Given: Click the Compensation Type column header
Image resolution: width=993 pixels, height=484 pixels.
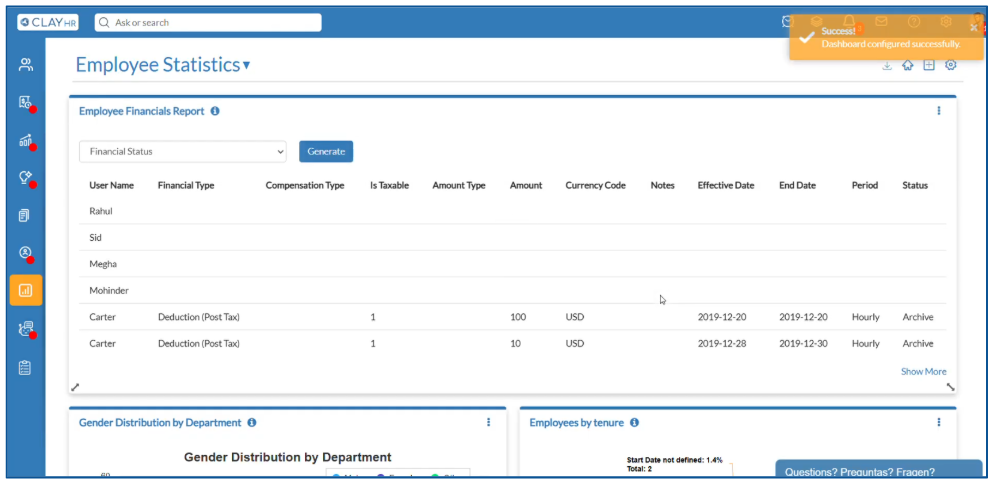Looking at the screenshot, I should click(x=305, y=186).
